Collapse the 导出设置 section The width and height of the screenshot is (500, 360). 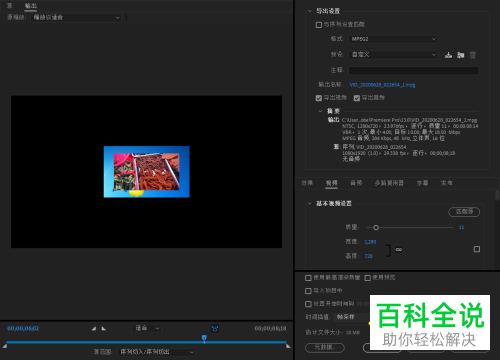(x=310, y=11)
